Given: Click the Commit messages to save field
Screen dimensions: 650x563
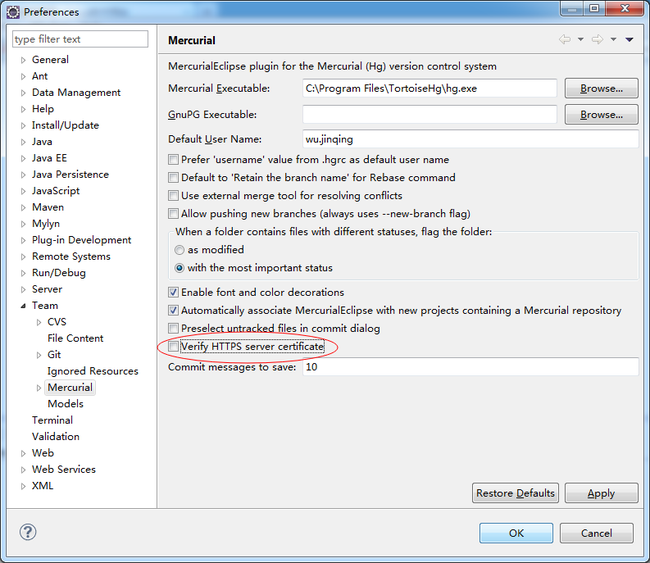Looking at the screenshot, I should pos(471,367).
